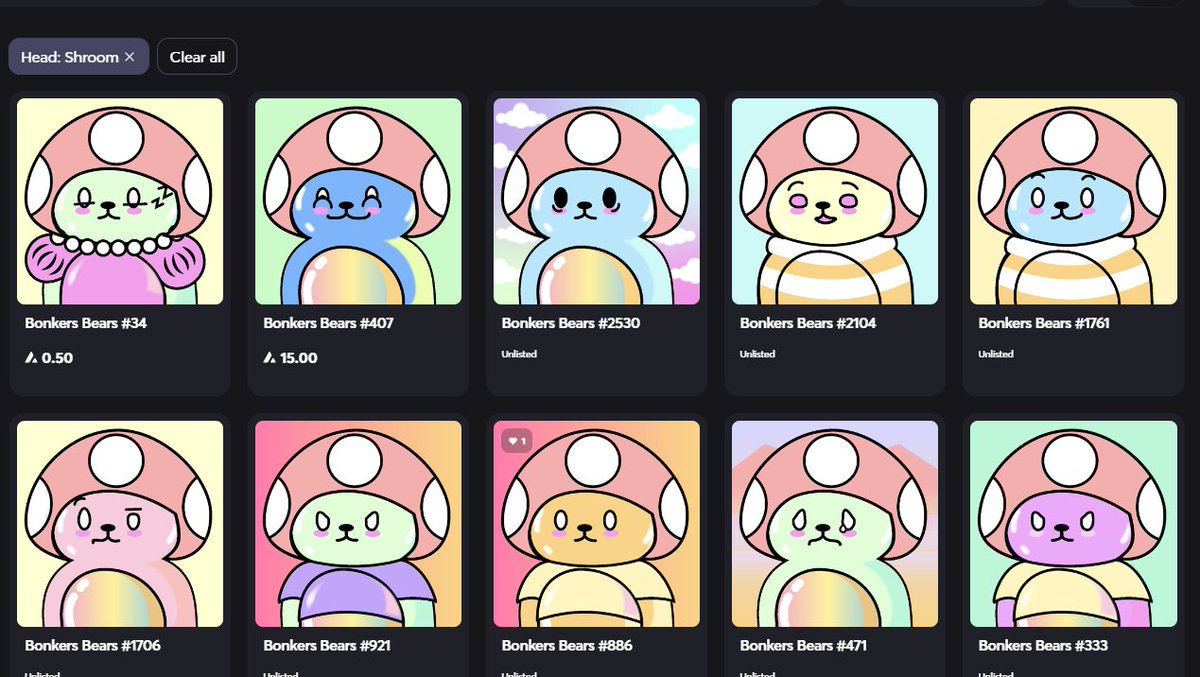Click the 0.50 price under Bonkers Bears #34
The image size is (1200, 677).
point(48,356)
